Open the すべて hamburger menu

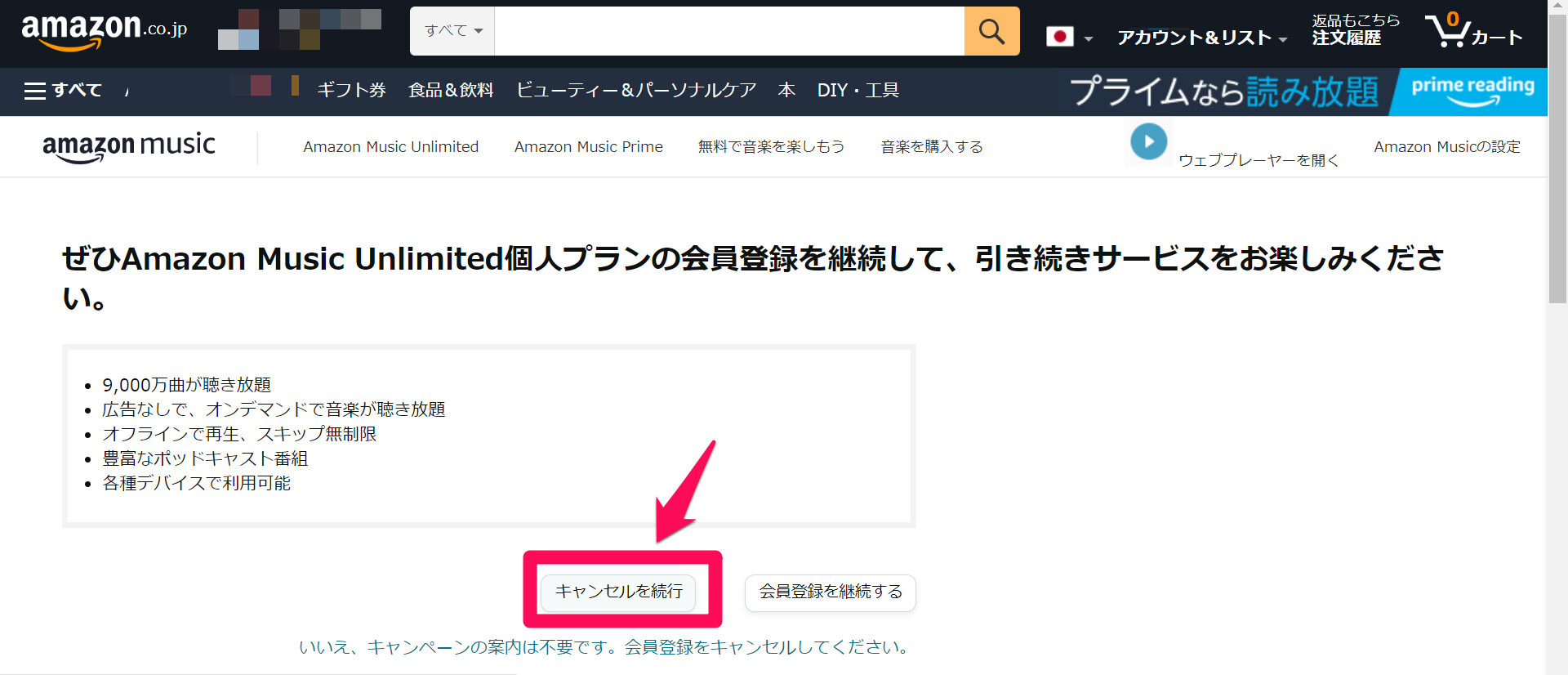pyautogui.click(x=63, y=90)
